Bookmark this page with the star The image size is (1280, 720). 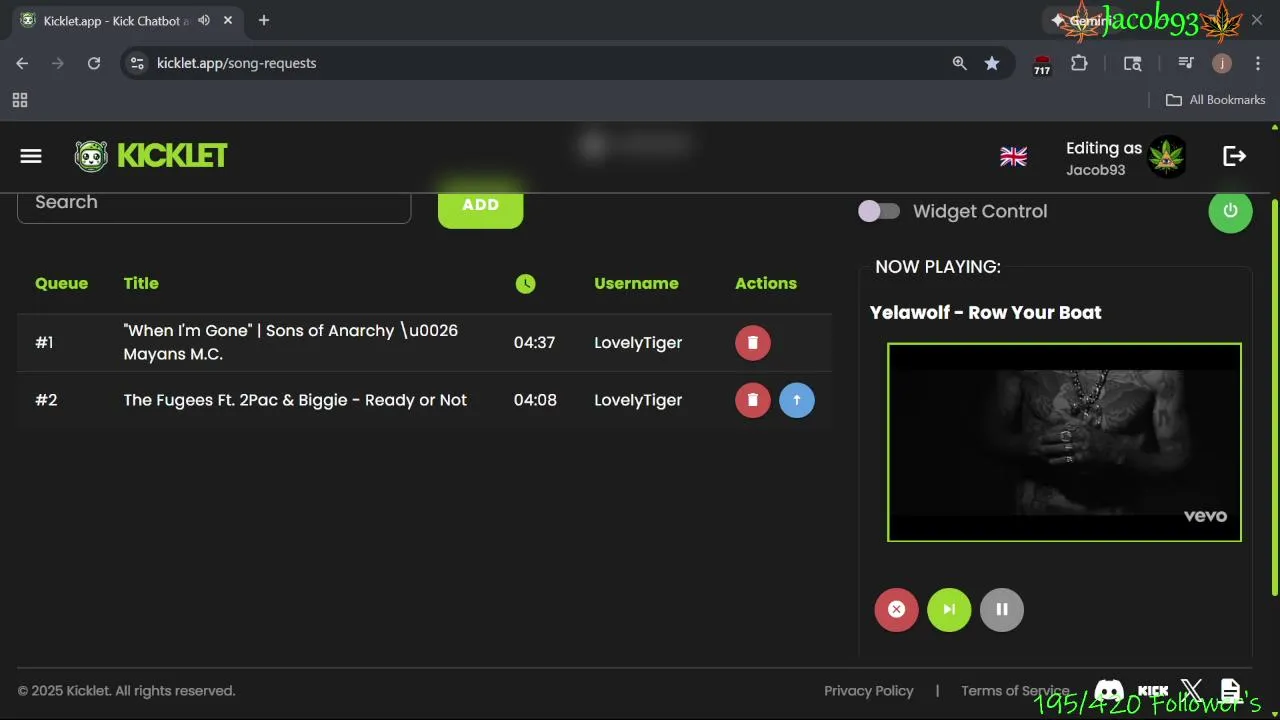(991, 63)
